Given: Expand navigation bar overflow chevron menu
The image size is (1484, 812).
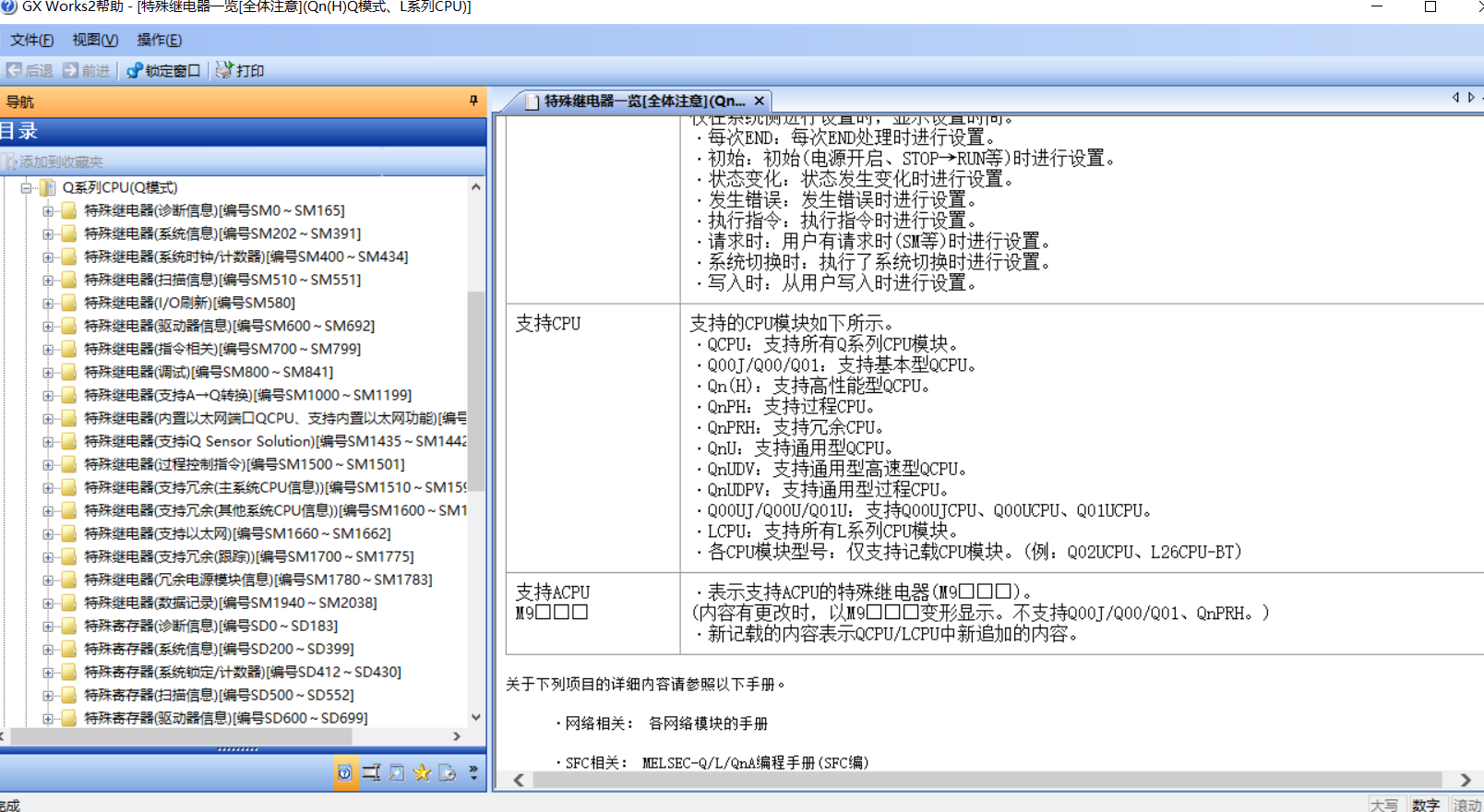Looking at the screenshot, I should click(473, 773).
